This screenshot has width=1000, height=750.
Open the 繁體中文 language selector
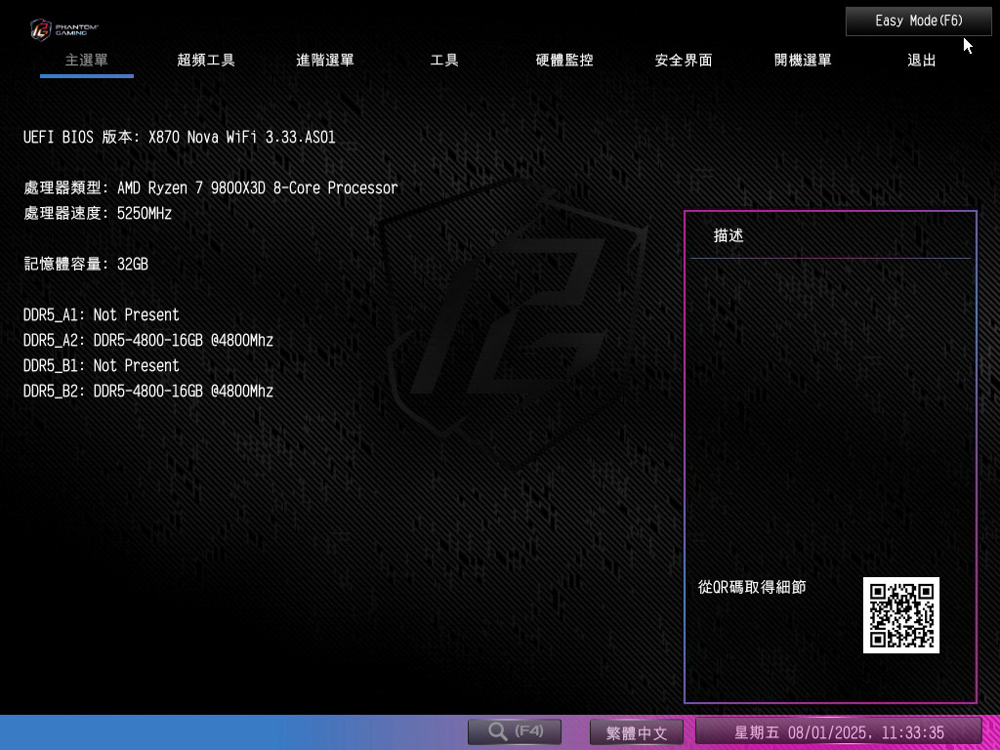(636, 733)
